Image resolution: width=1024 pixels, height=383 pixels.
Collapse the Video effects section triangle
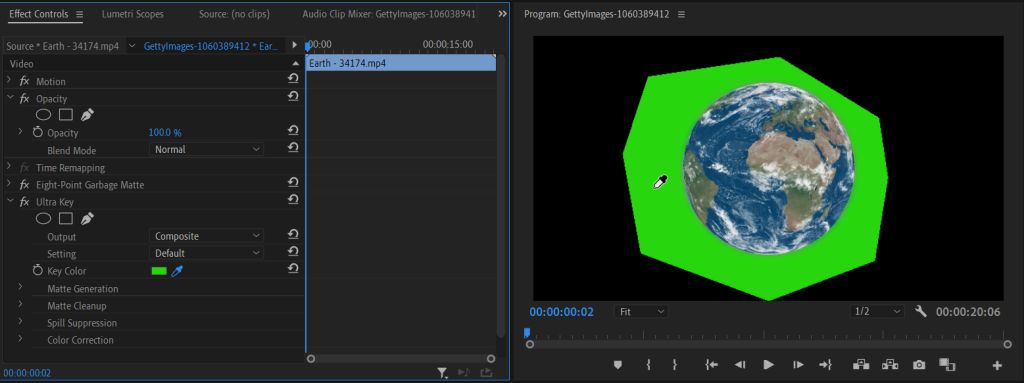click(x=296, y=64)
